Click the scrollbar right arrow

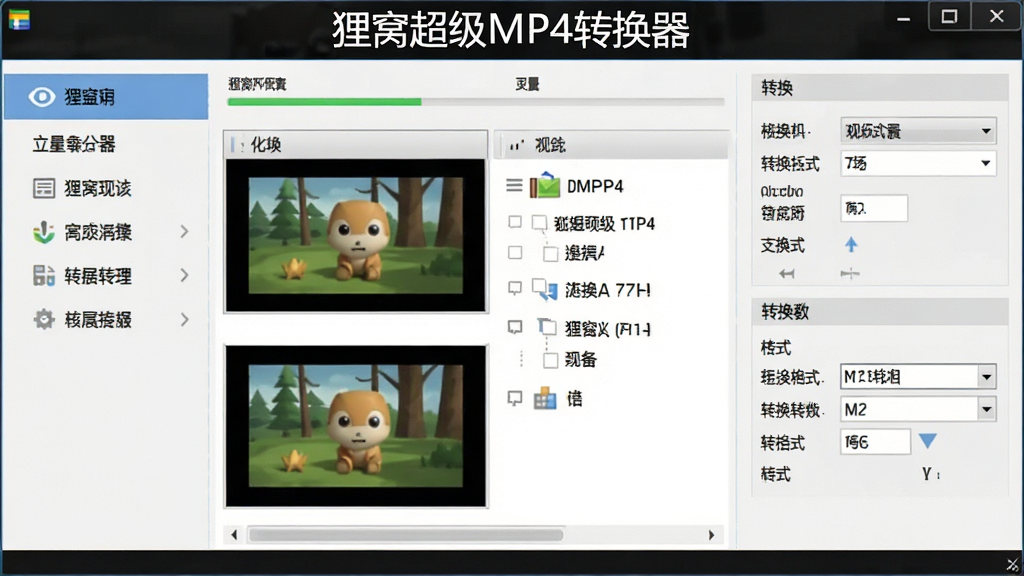(711, 535)
